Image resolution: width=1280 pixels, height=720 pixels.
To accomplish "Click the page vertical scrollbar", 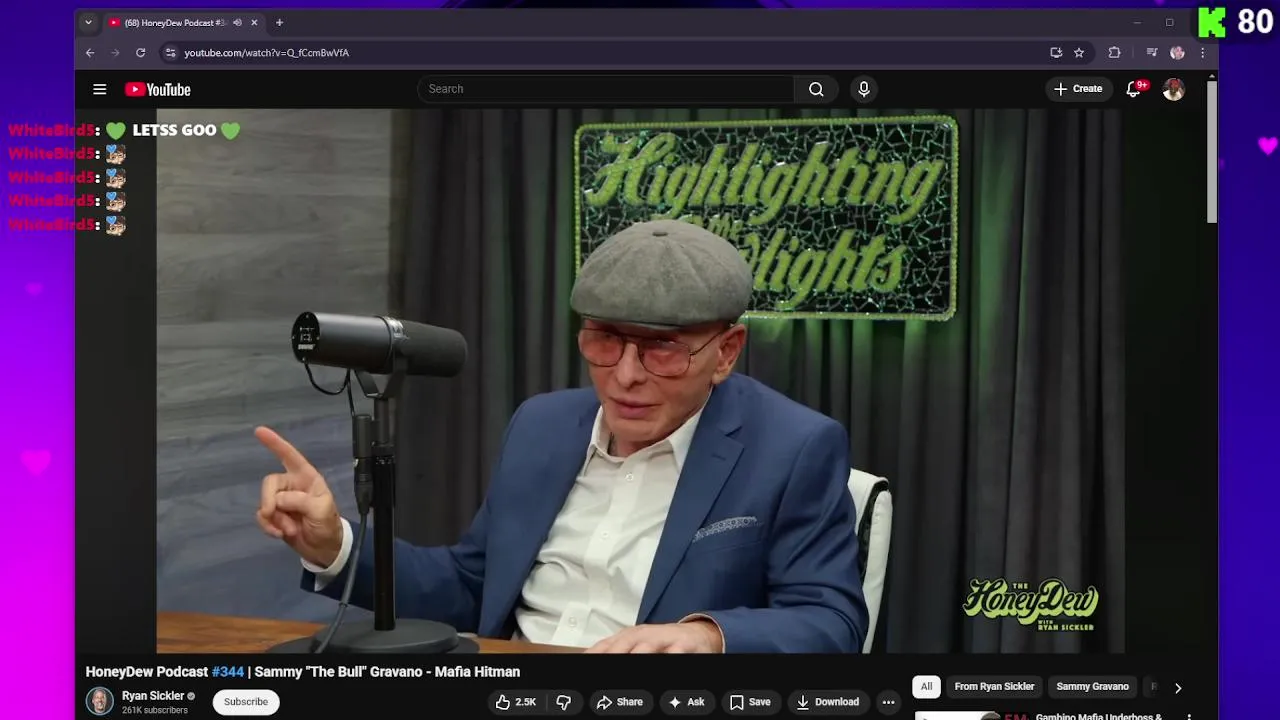I will [x=1212, y=150].
